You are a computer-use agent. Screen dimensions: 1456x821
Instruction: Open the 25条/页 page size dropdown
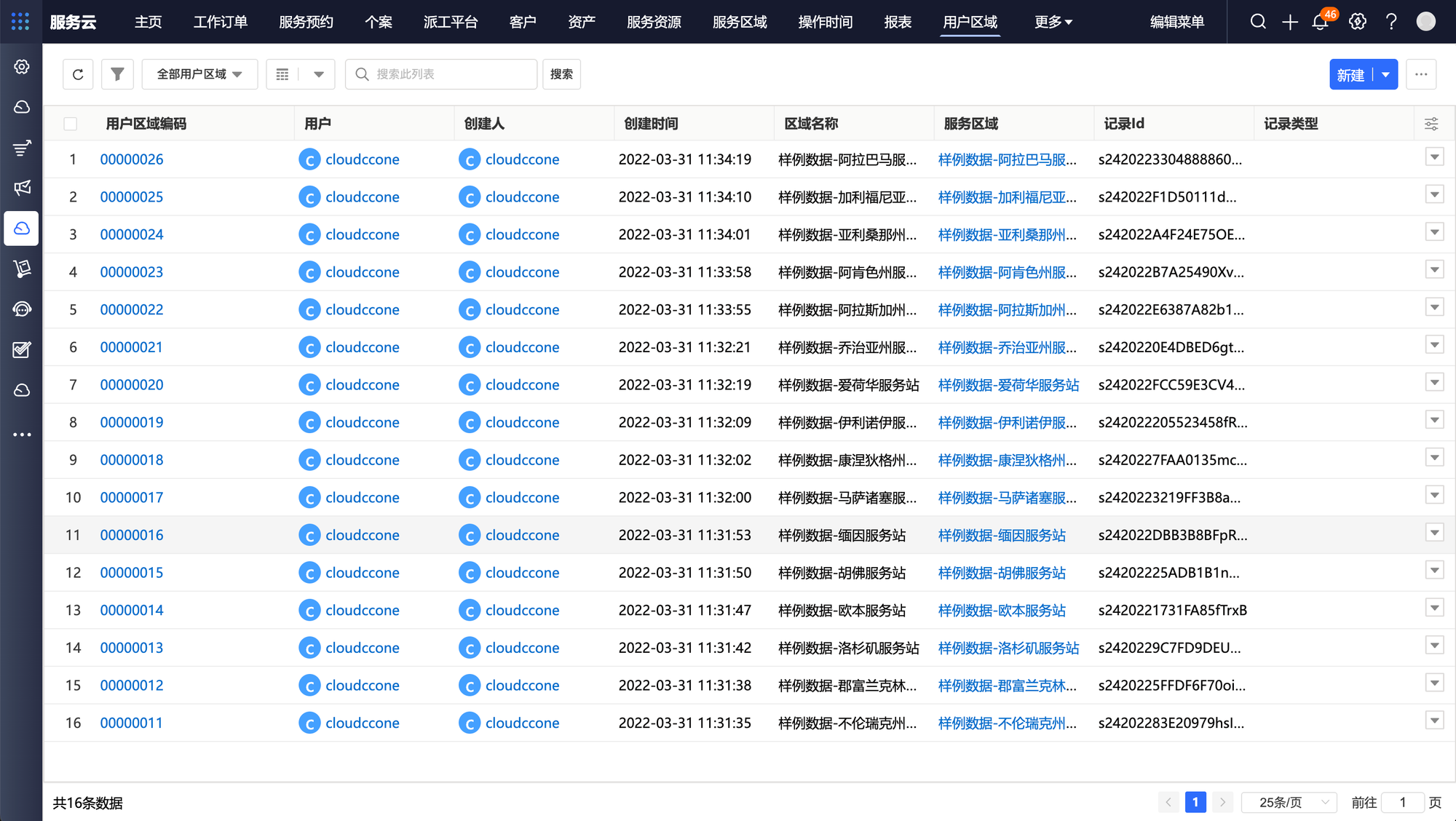(1289, 802)
